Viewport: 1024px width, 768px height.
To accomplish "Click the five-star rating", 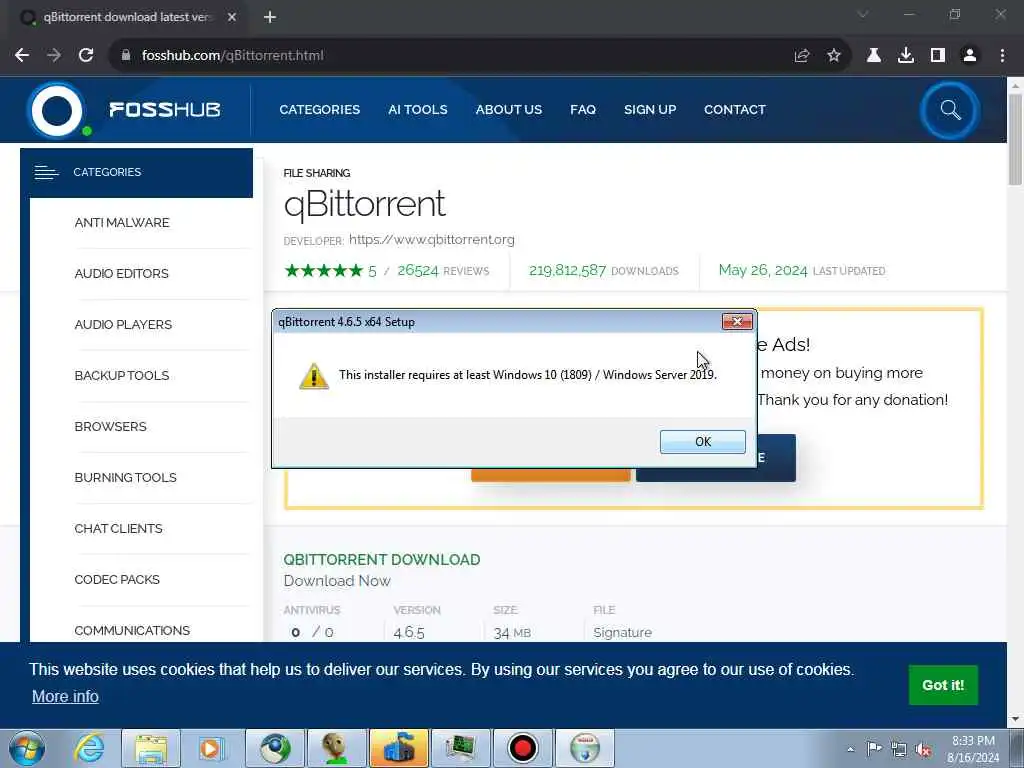I will pyautogui.click(x=323, y=270).
